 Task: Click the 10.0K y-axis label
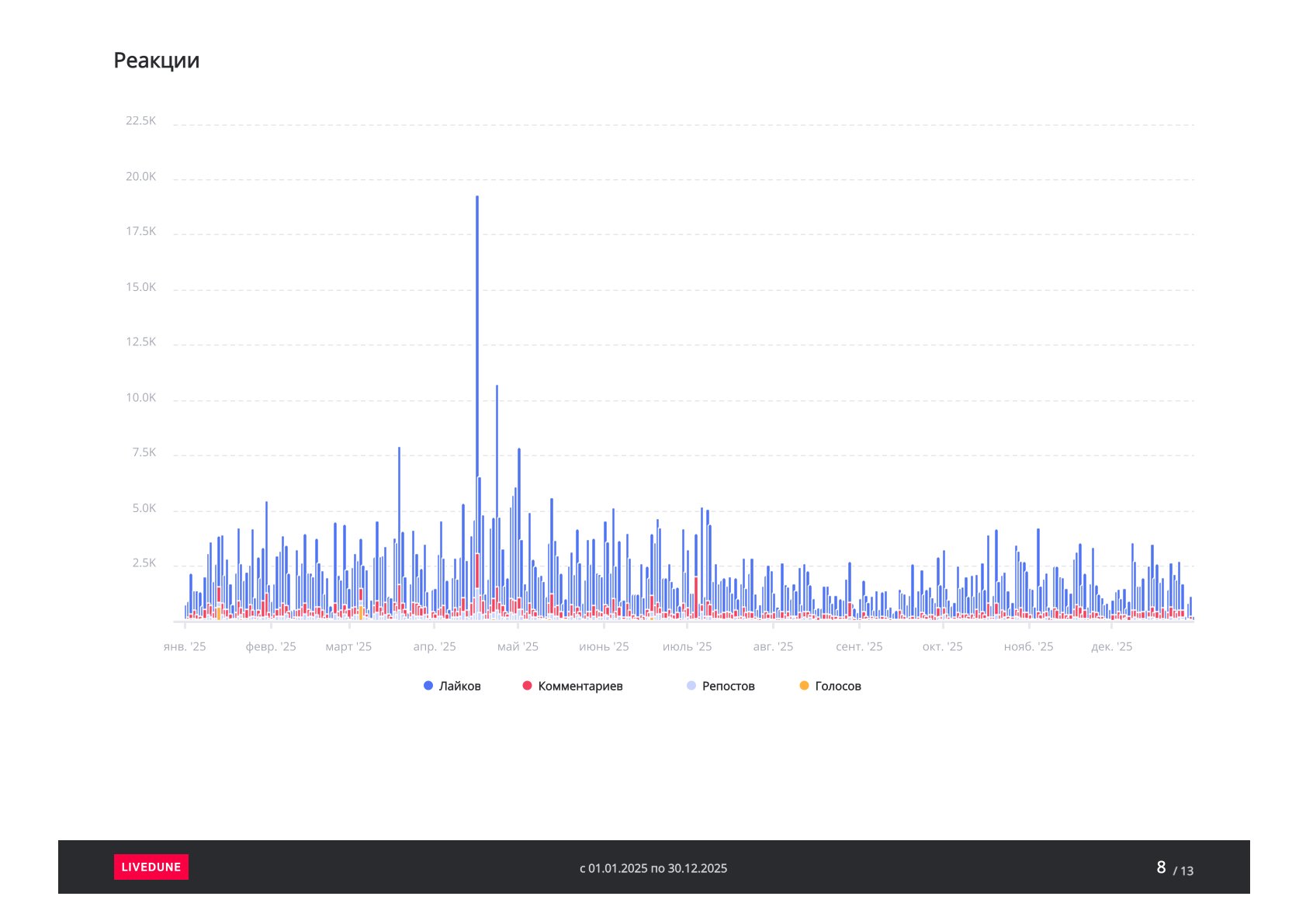tap(140, 398)
